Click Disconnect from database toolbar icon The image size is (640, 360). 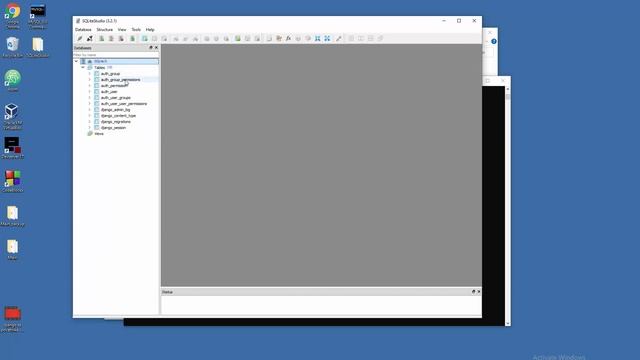tap(90, 38)
